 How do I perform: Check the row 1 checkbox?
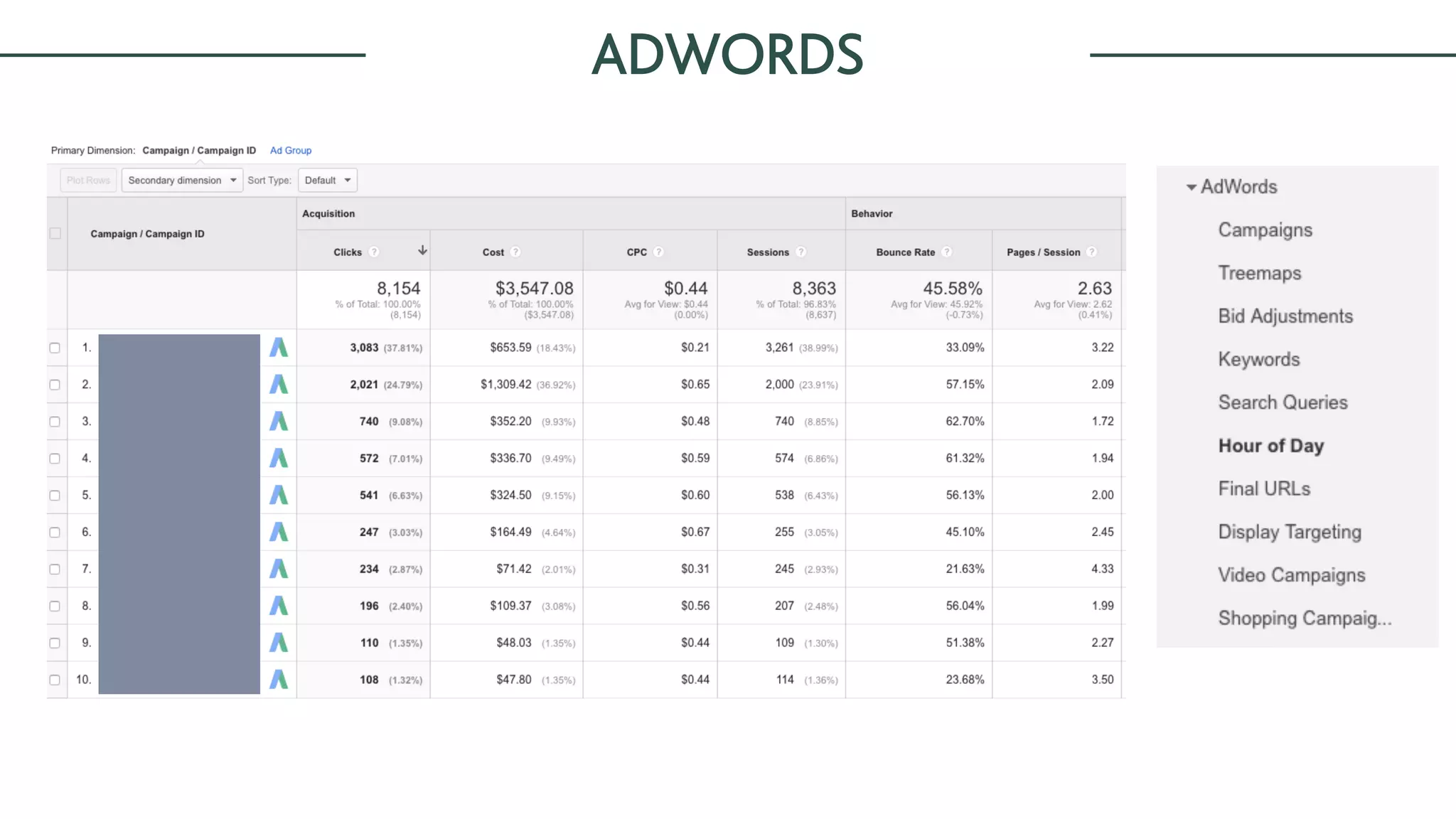[55, 348]
